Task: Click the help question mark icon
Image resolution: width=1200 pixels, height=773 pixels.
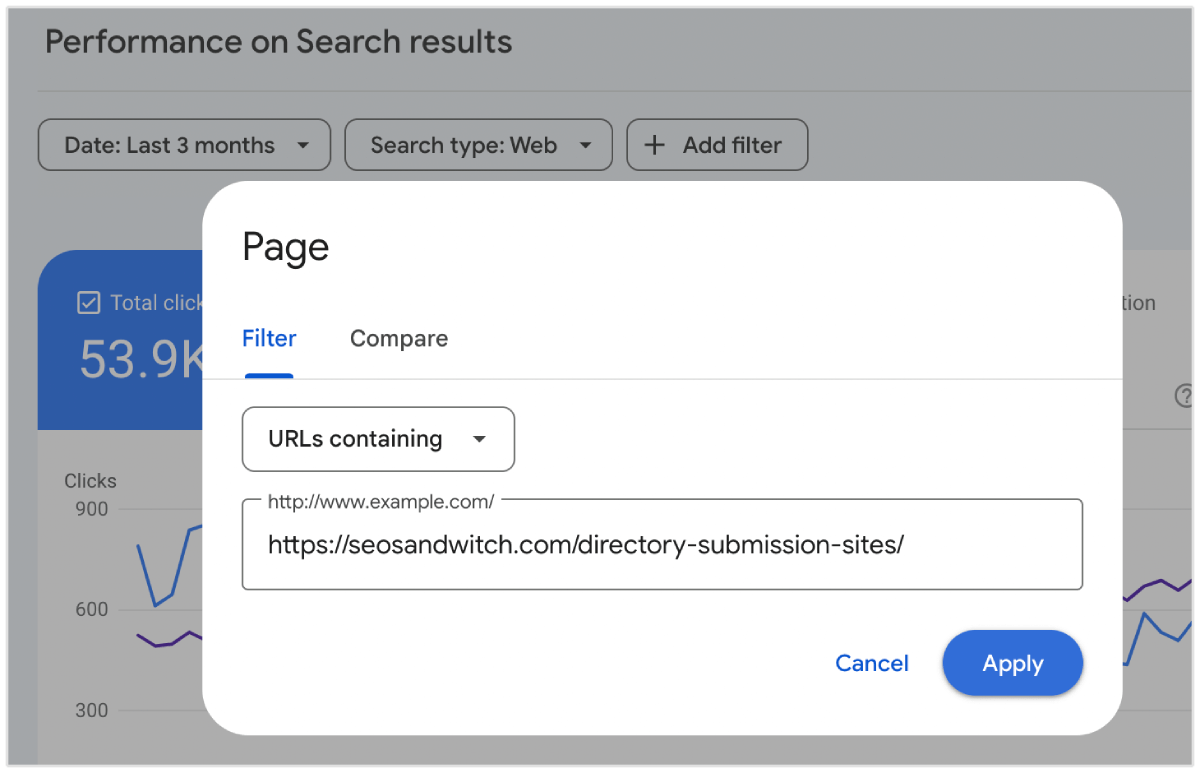Action: pyautogui.click(x=1185, y=396)
